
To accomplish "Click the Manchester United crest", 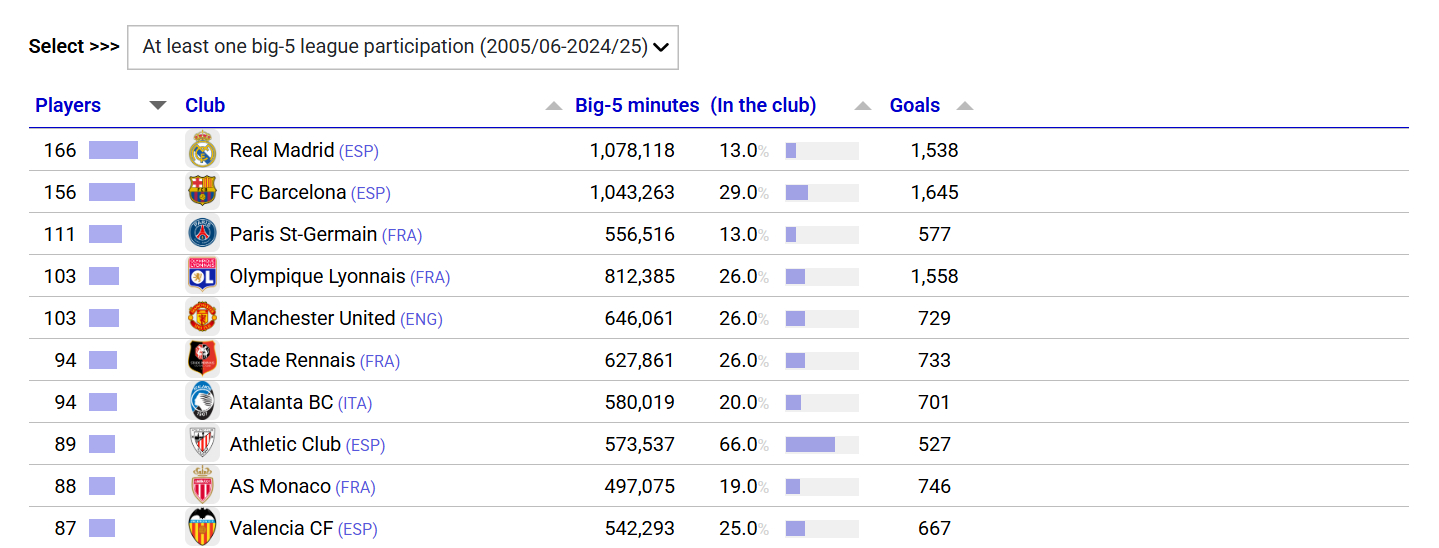I will click(203, 318).
